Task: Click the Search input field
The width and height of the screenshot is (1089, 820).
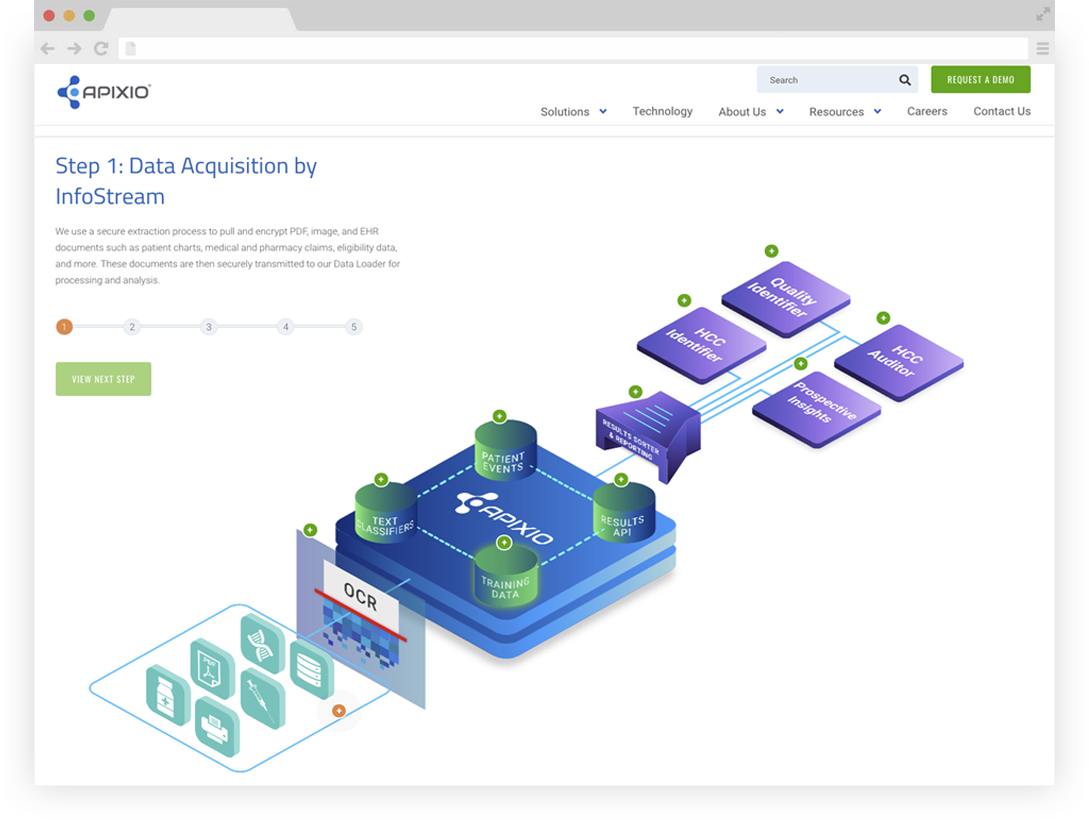Action: point(837,80)
